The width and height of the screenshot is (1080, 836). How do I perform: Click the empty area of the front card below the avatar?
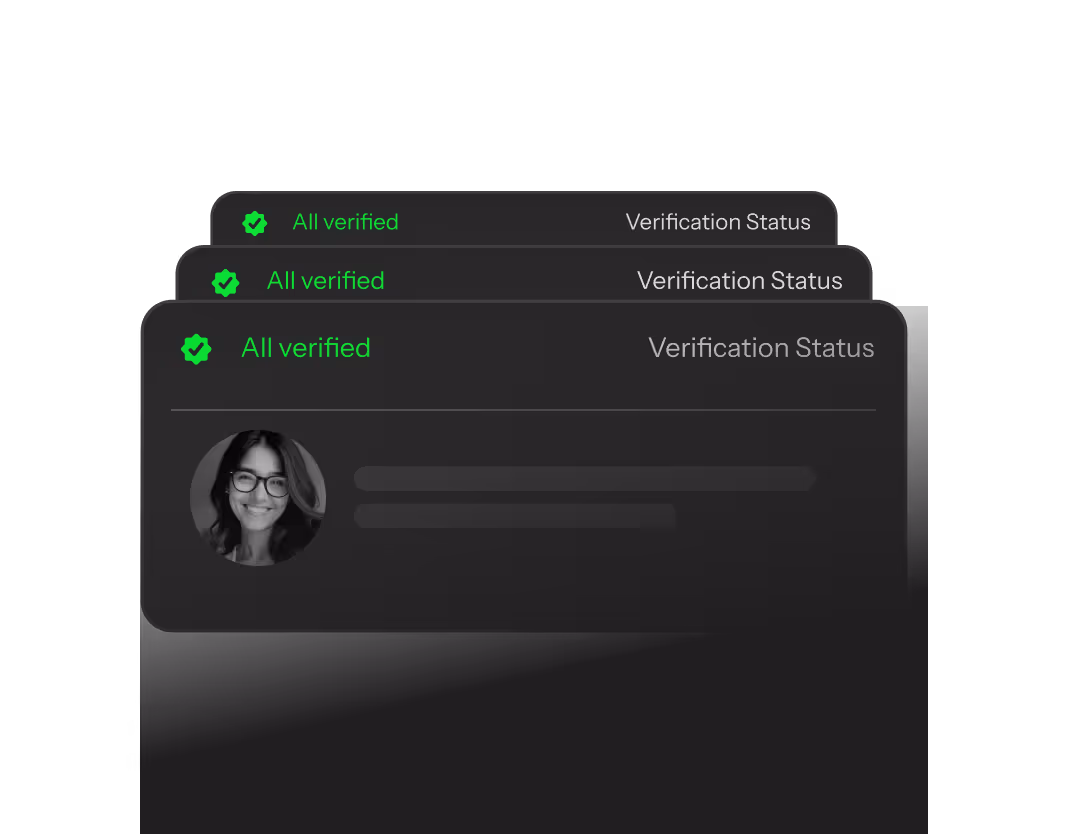523,598
